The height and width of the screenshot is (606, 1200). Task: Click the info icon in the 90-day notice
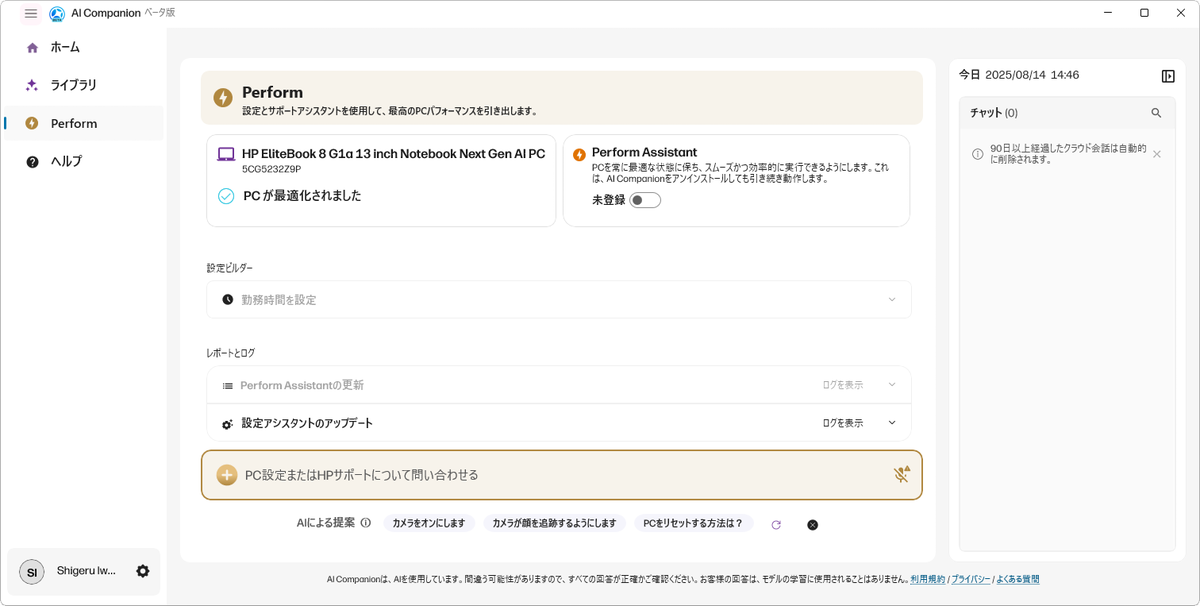point(977,154)
